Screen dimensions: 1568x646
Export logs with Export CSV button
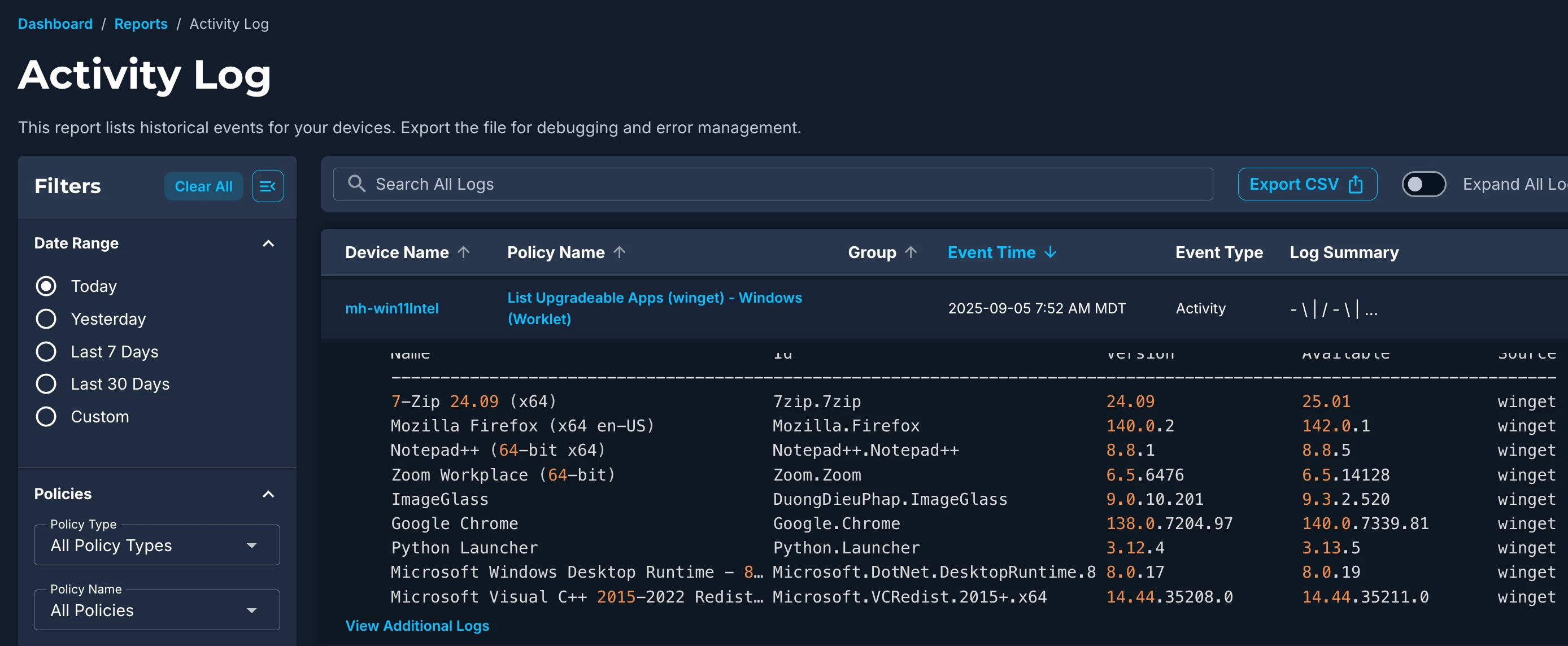[x=1307, y=184]
